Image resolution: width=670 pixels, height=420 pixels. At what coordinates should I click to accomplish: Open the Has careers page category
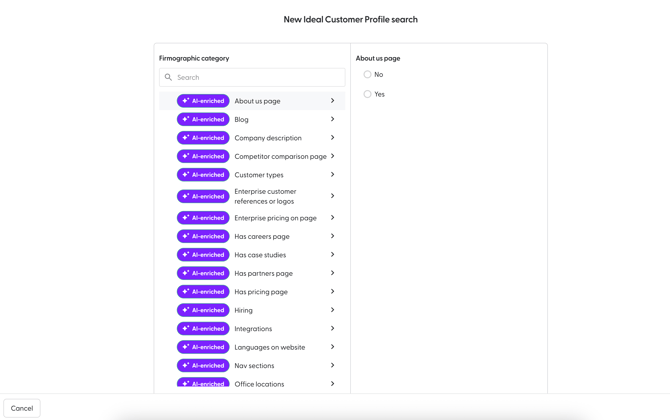[262, 237]
